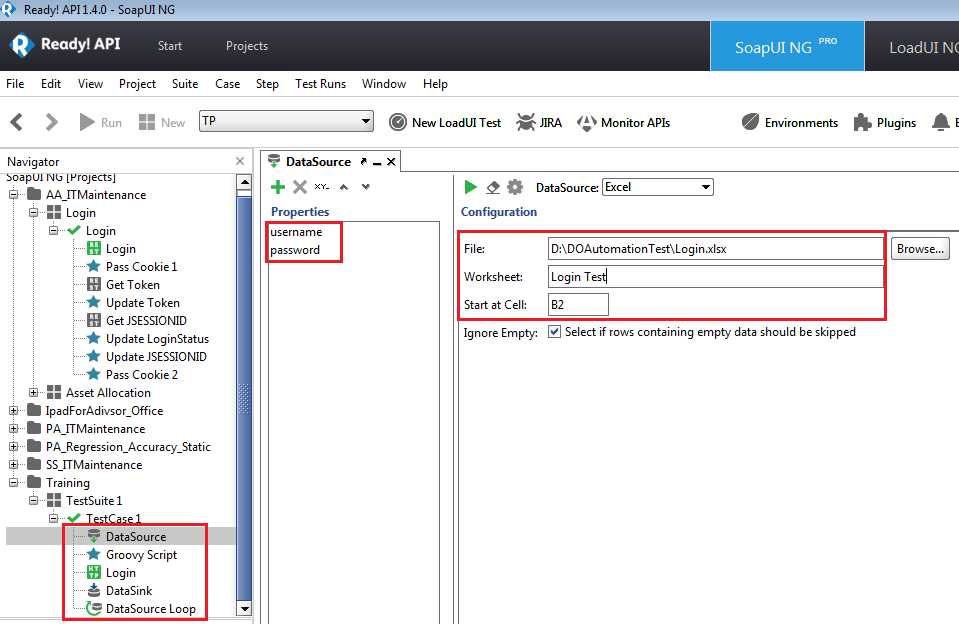The width and height of the screenshot is (959, 624).
Task: Open New LoadUI Test
Action: click(445, 122)
